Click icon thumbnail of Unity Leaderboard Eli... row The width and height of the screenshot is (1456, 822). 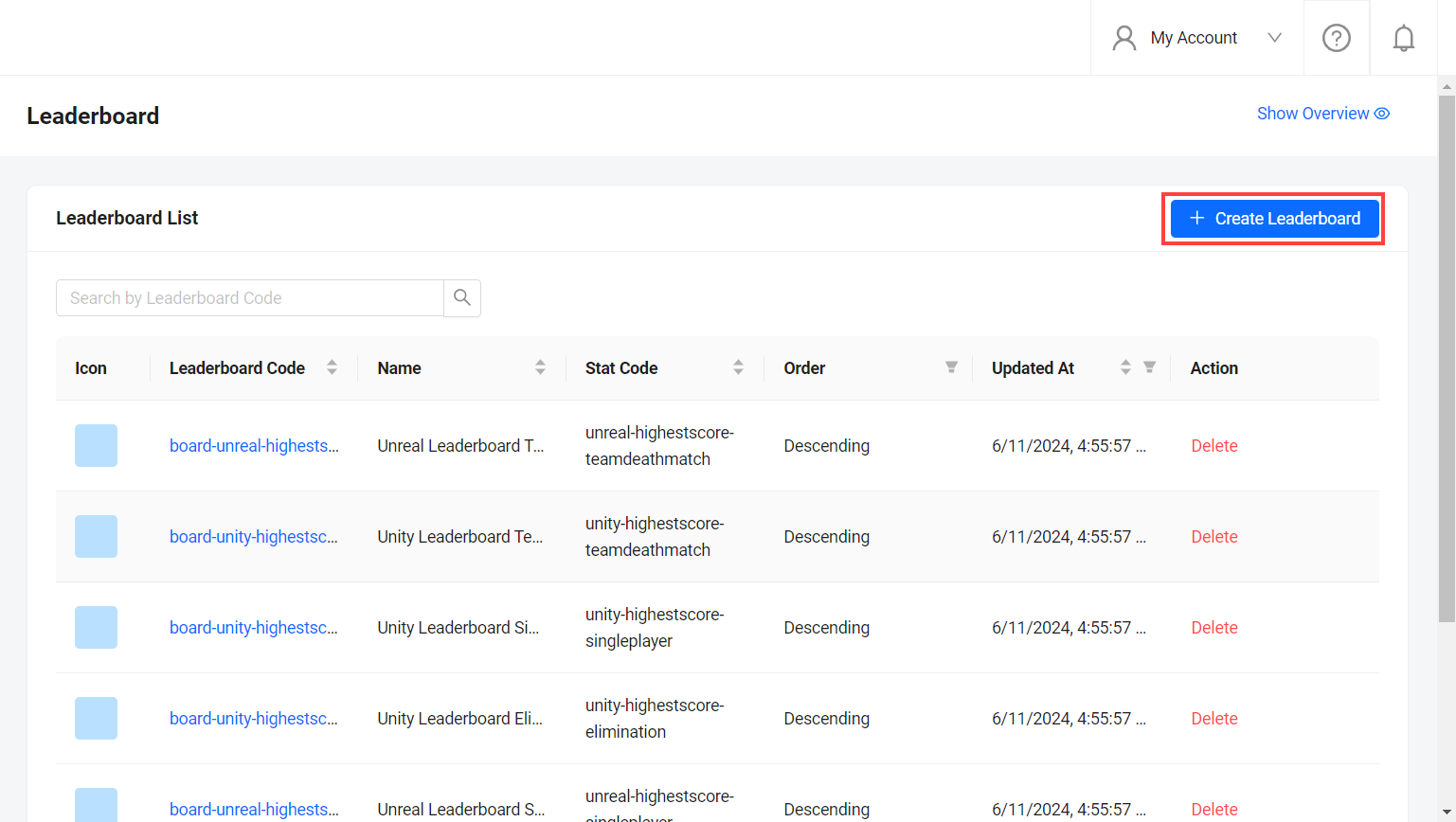[x=96, y=718]
